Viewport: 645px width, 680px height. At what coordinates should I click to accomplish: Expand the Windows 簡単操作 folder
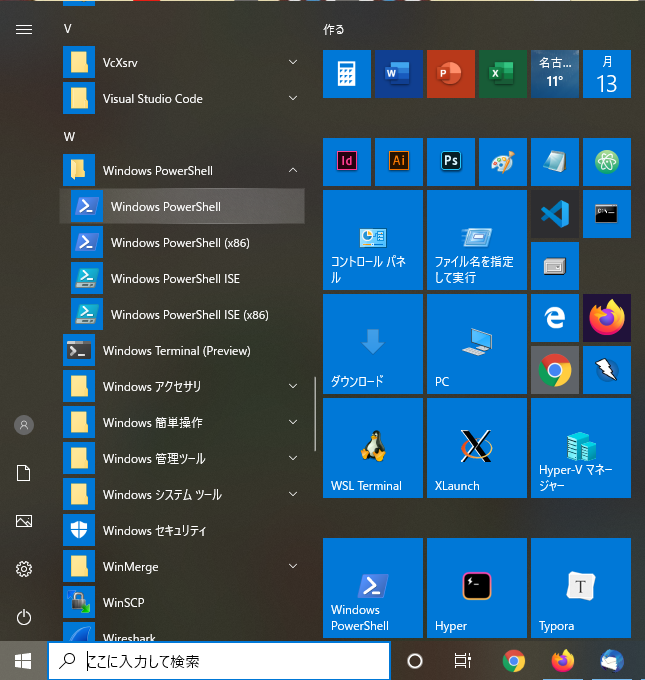point(182,422)
